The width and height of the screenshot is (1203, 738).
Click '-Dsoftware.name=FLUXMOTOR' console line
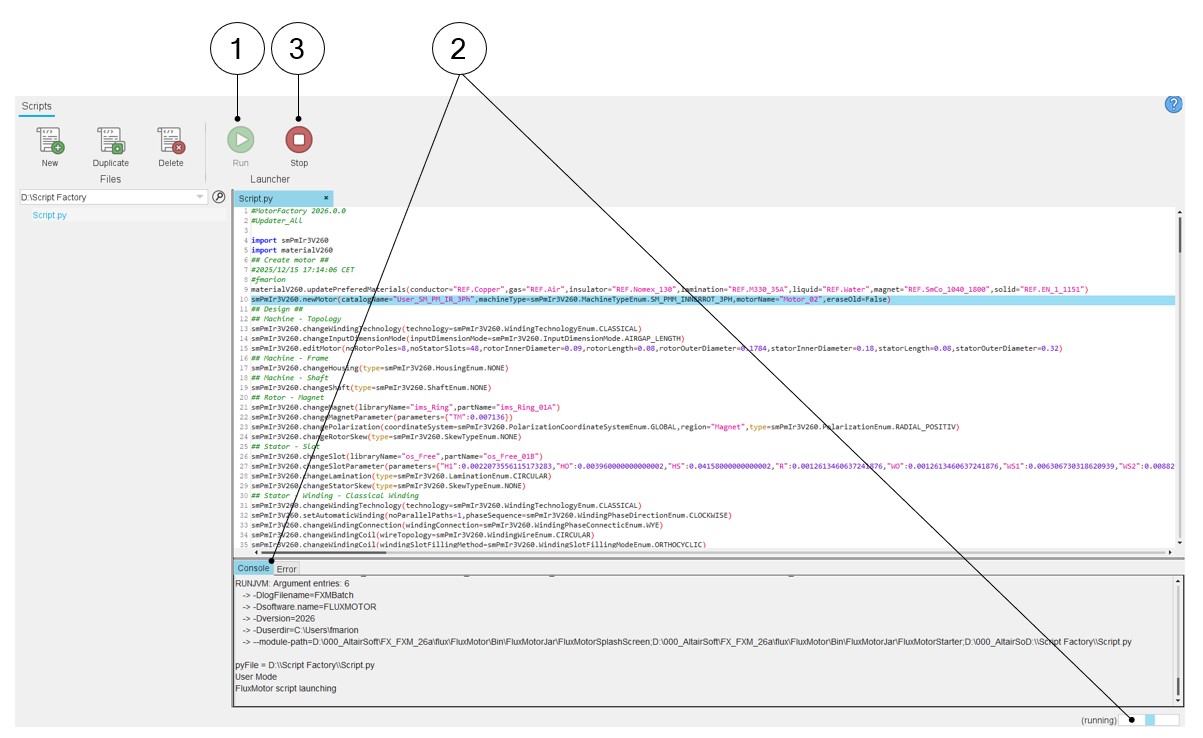click(x=309, y=606)
